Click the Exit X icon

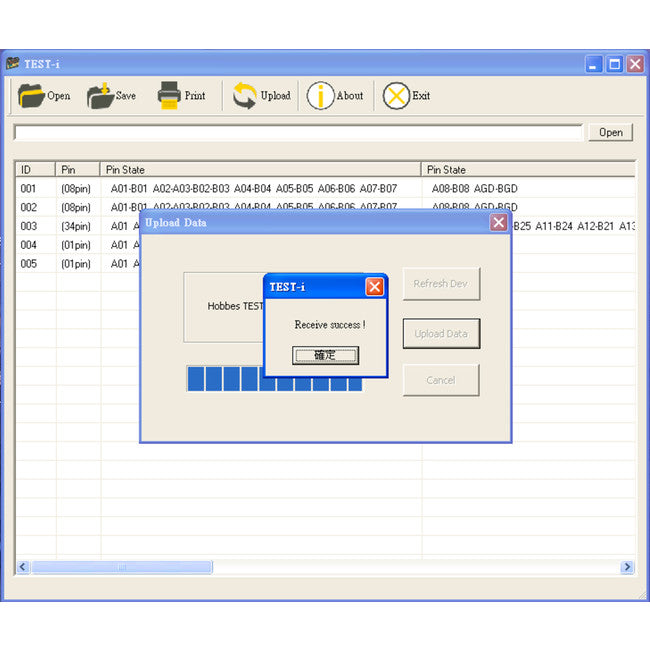(396, 96)
